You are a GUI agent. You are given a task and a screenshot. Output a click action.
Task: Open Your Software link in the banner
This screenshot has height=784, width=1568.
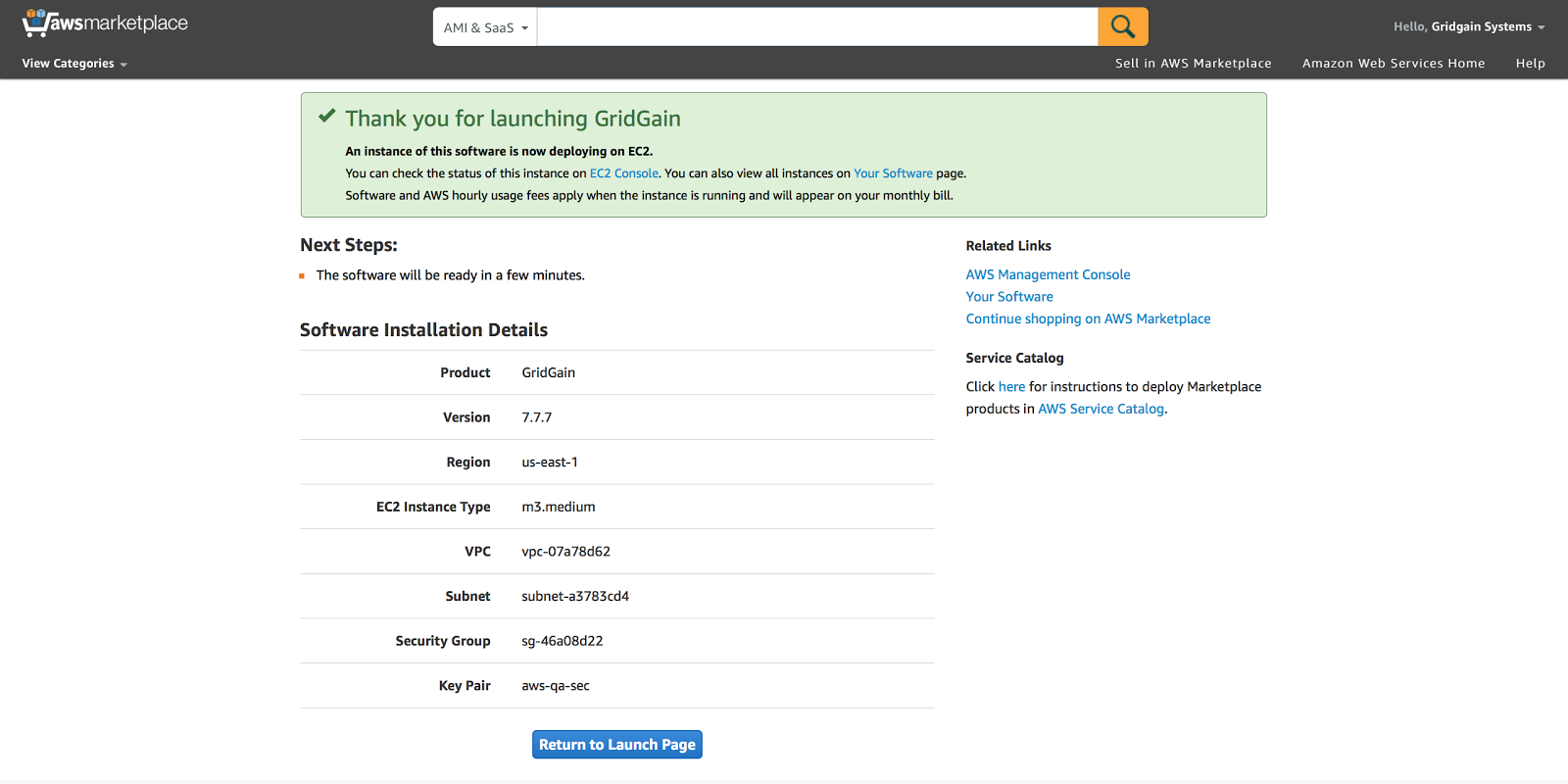pyautogui.click(x=893, y=173)
